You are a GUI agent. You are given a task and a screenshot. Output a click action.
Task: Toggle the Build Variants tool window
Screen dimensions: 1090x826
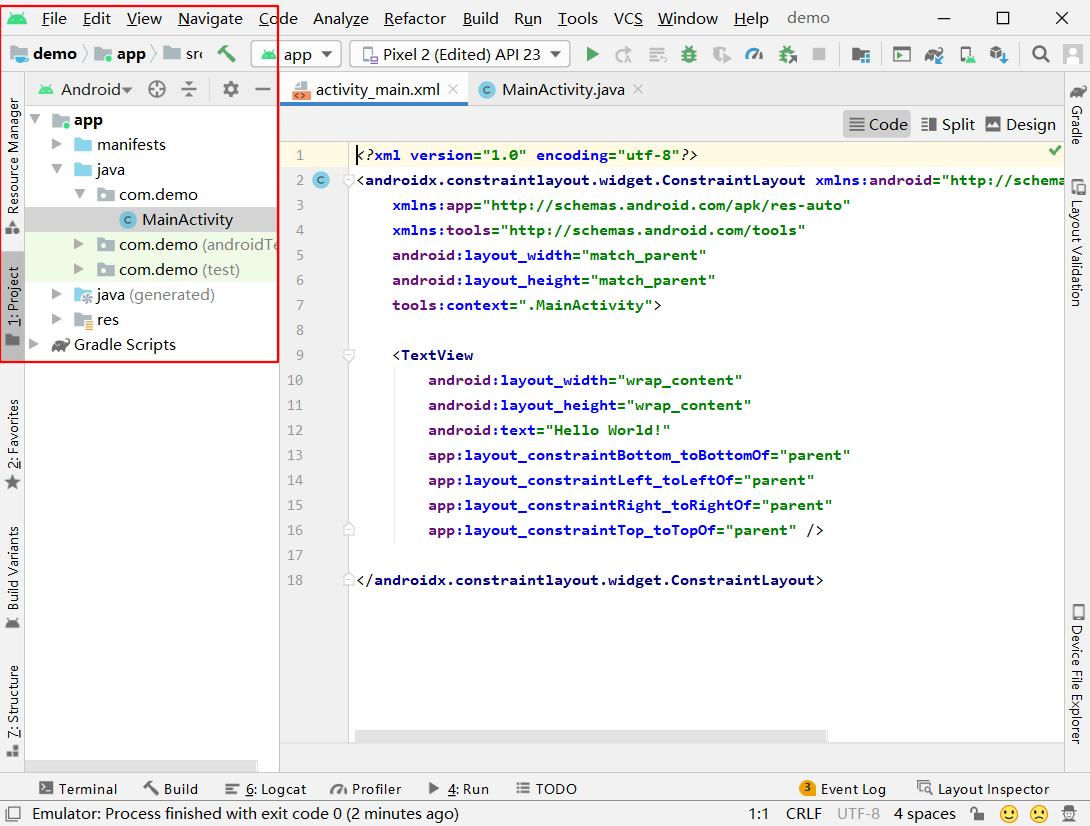click(x=13, y=577)
